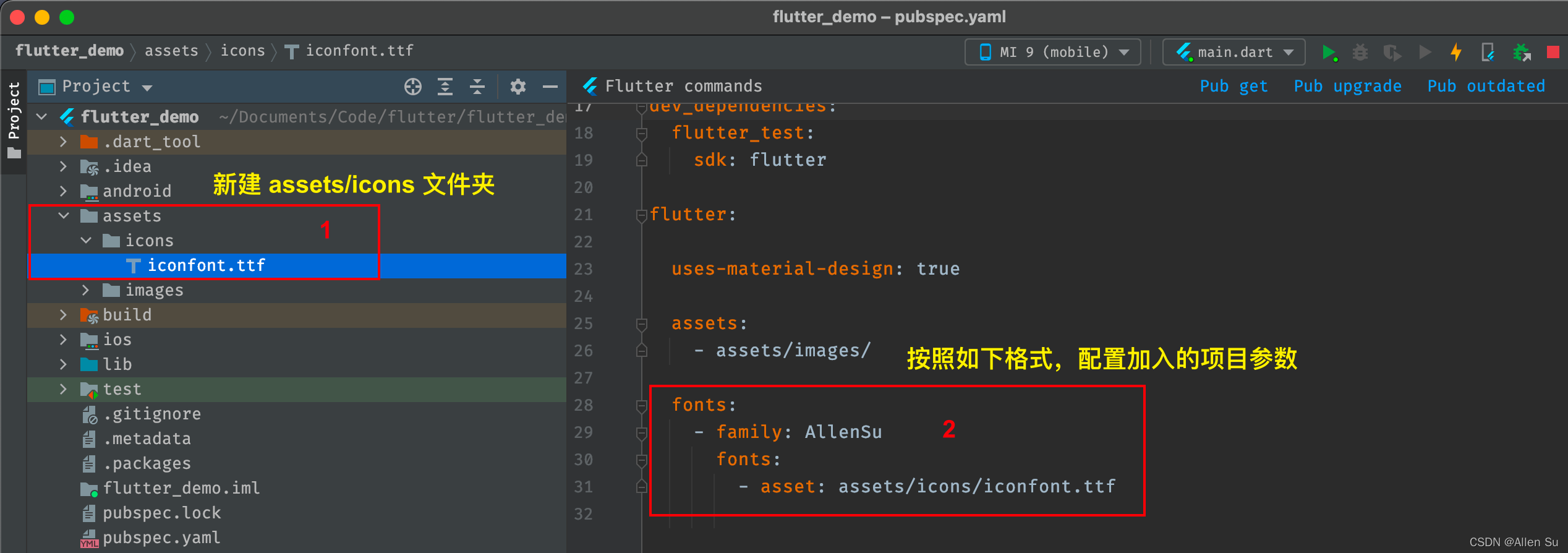Select the .metadata file
This screenshot has width=1568, height=553.
tap(297, 439)
